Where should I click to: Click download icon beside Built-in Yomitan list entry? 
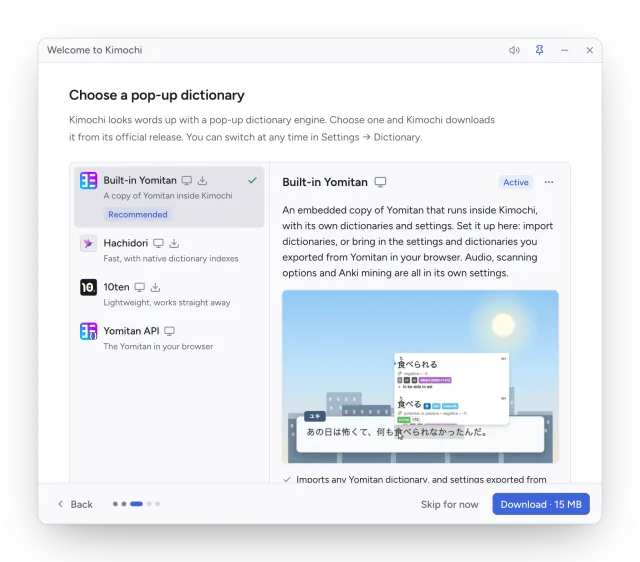[x=202, y=180]
